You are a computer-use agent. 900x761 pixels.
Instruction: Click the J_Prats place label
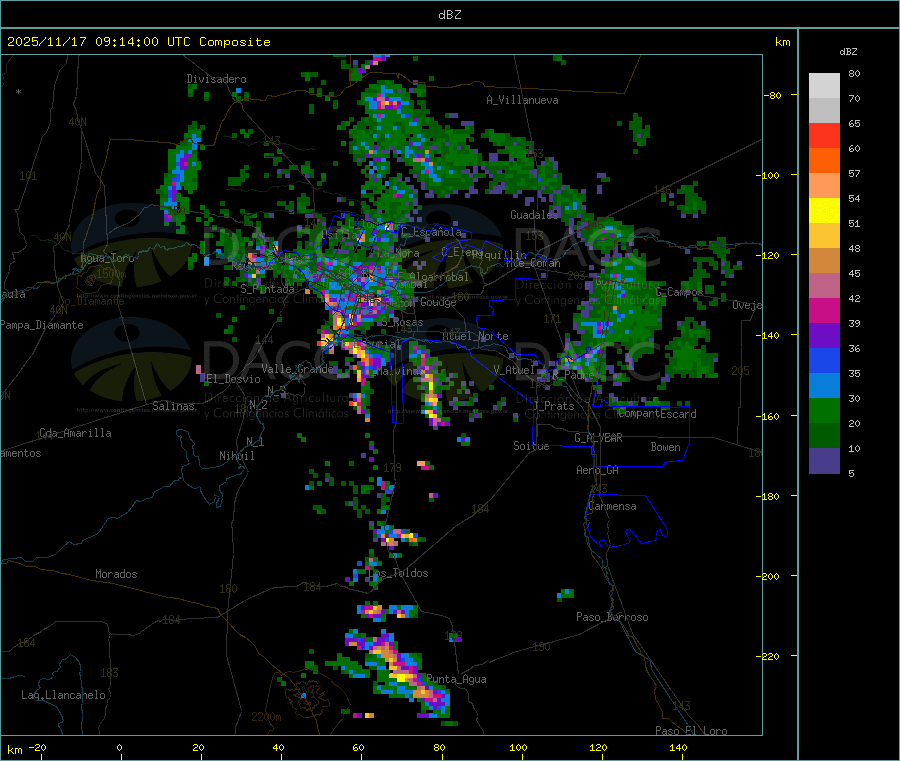(554, 406)
